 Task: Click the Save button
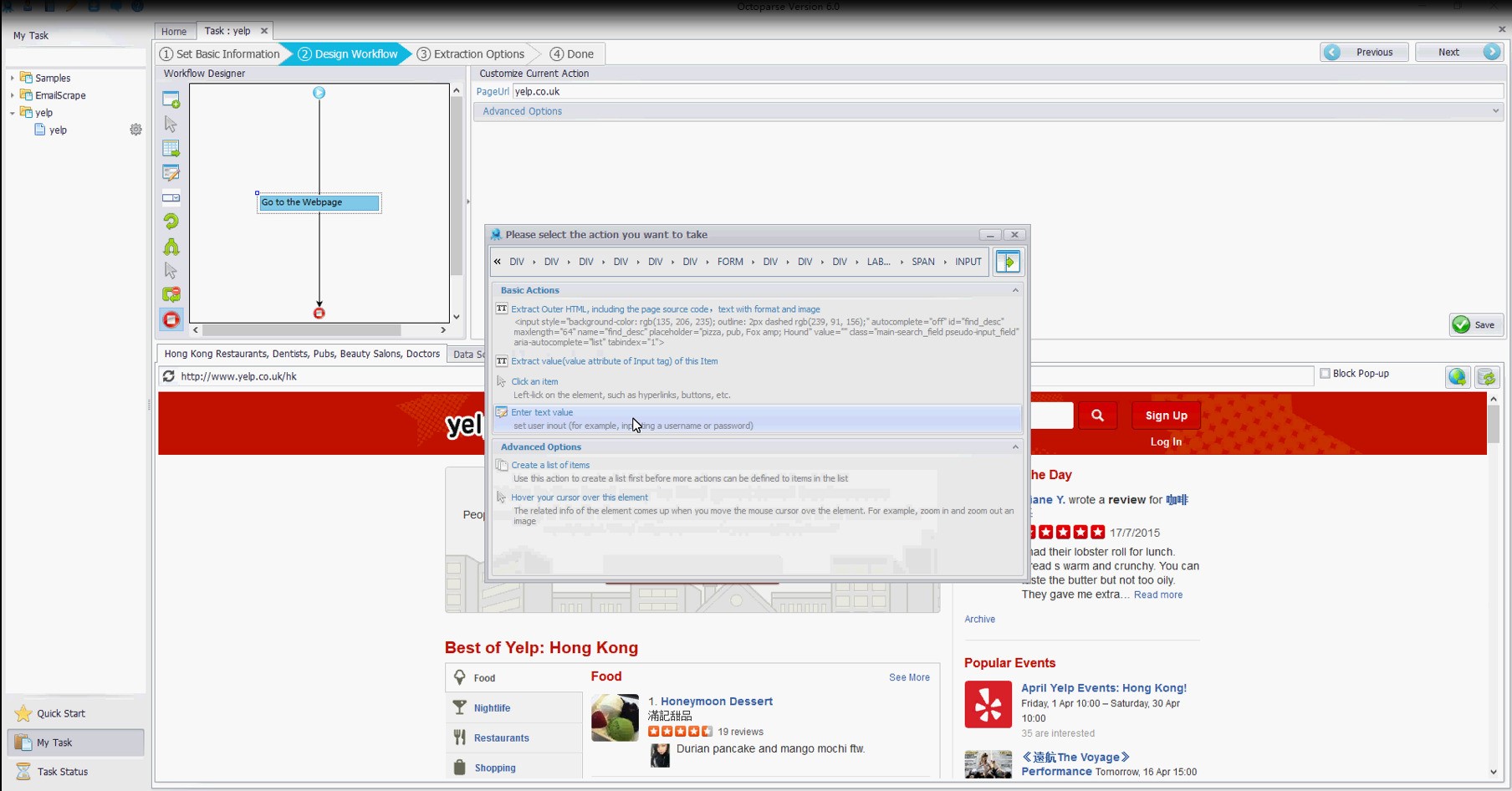click(x=1475, y=325)
